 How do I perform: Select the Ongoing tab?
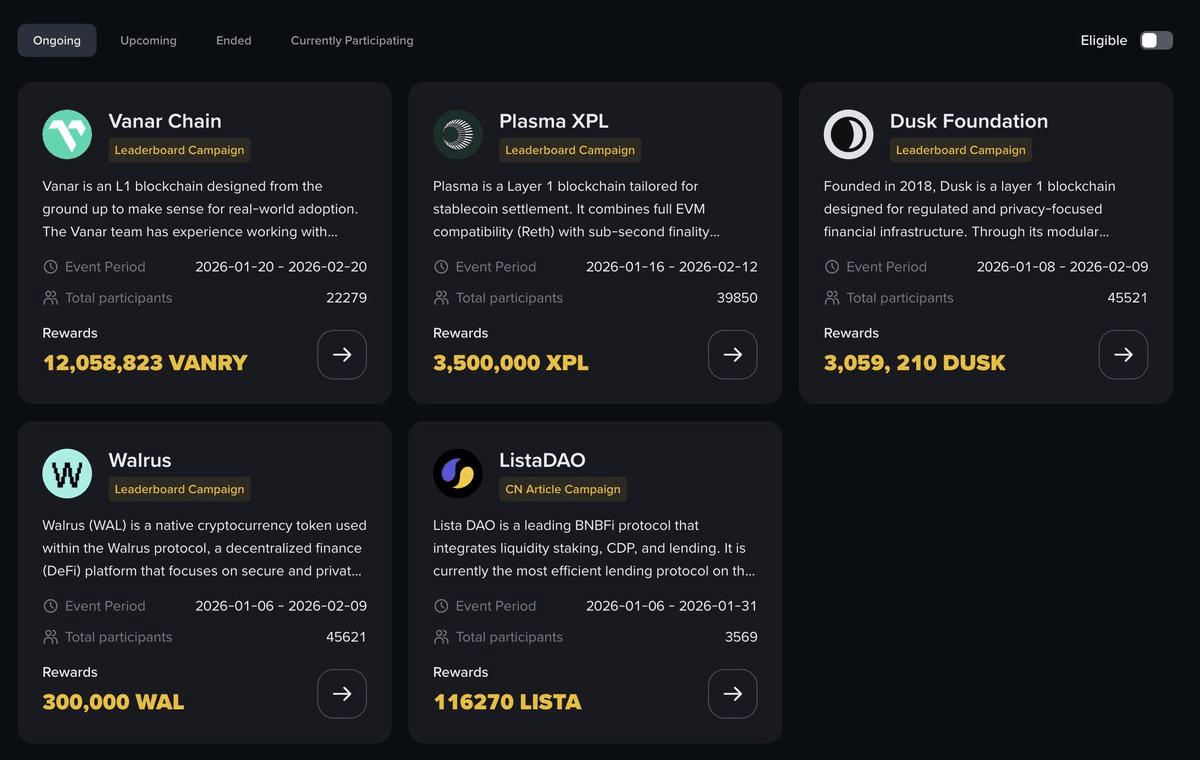tap(57, 41)
